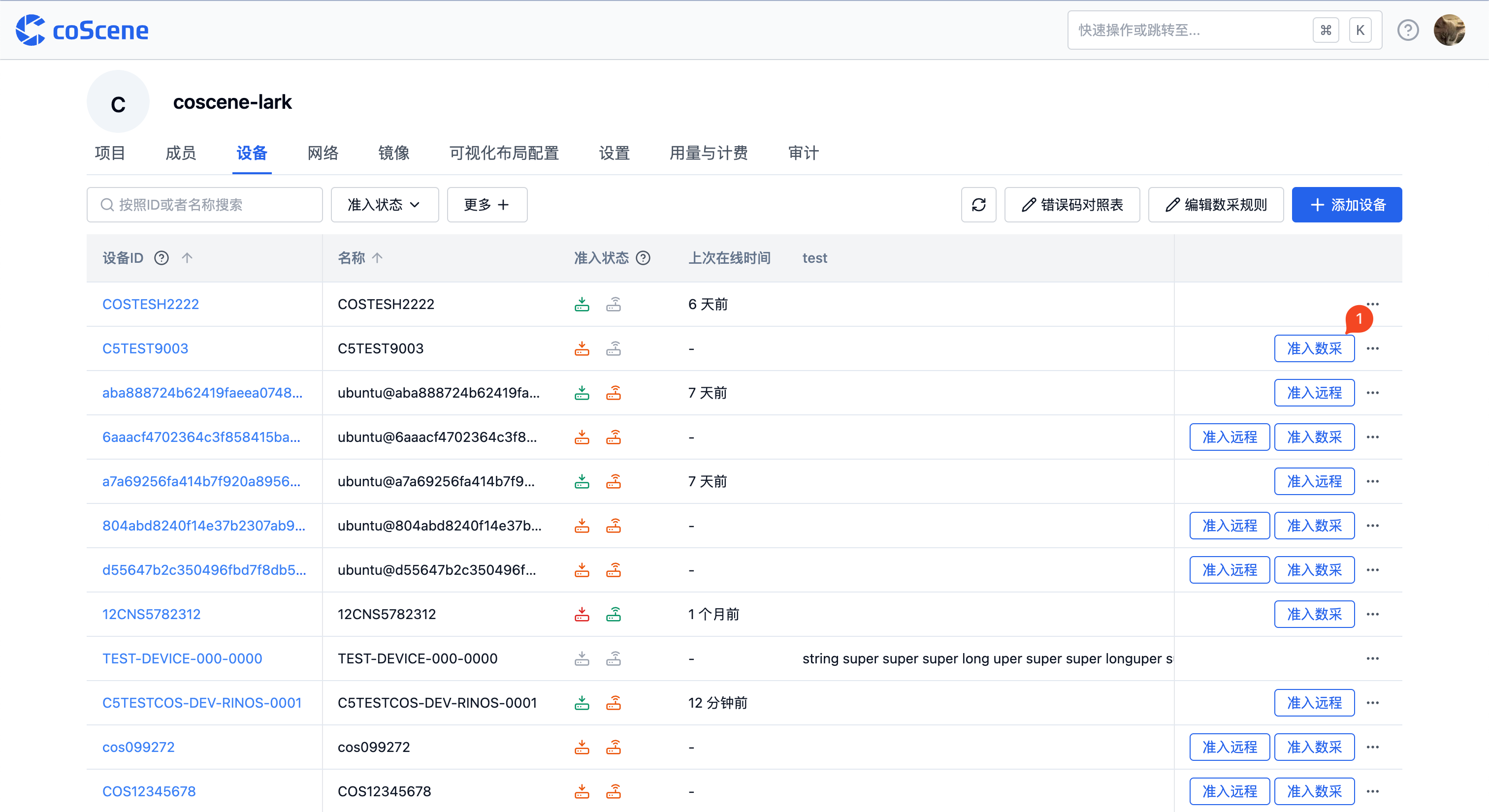Click name cell ubuntu@a7a69256fa414b7f9

click(436, 481)
